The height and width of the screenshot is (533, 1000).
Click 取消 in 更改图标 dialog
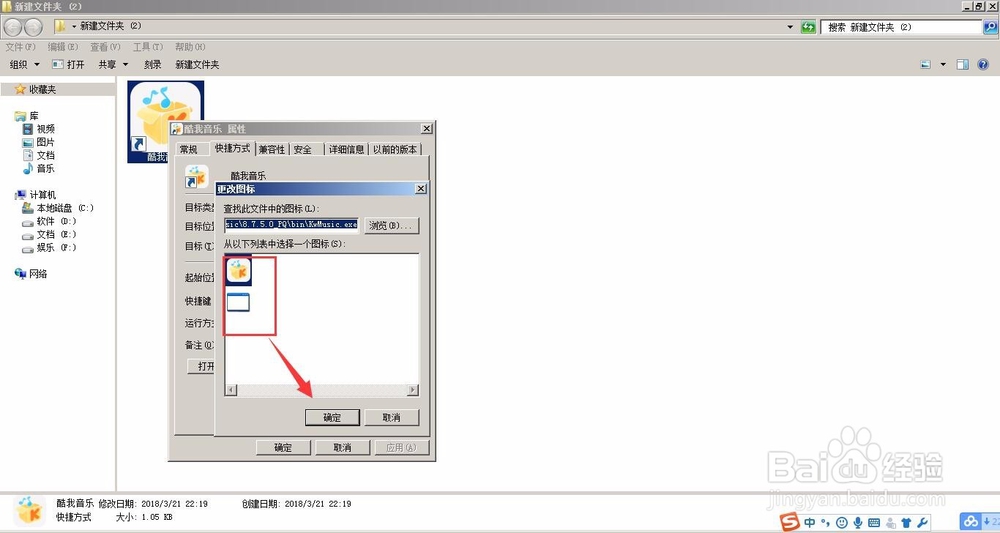[391, 418]
